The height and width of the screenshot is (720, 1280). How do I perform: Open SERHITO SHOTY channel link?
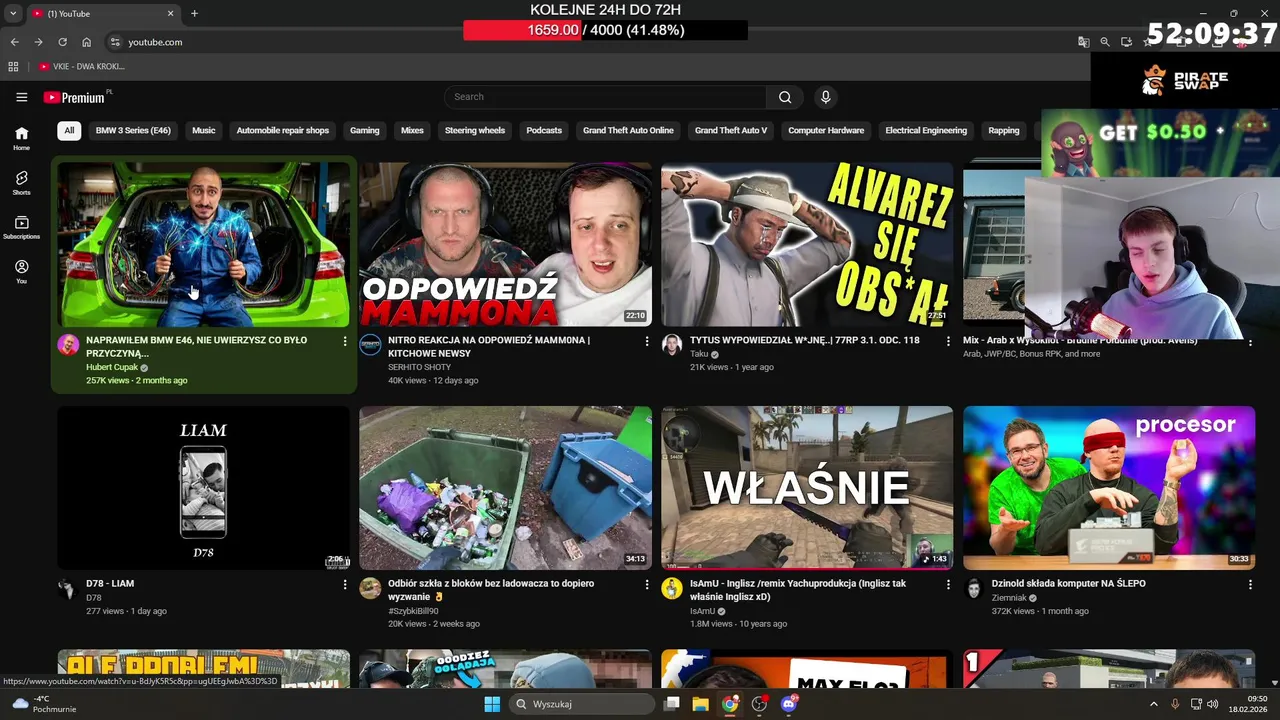(x=419, y=367)
